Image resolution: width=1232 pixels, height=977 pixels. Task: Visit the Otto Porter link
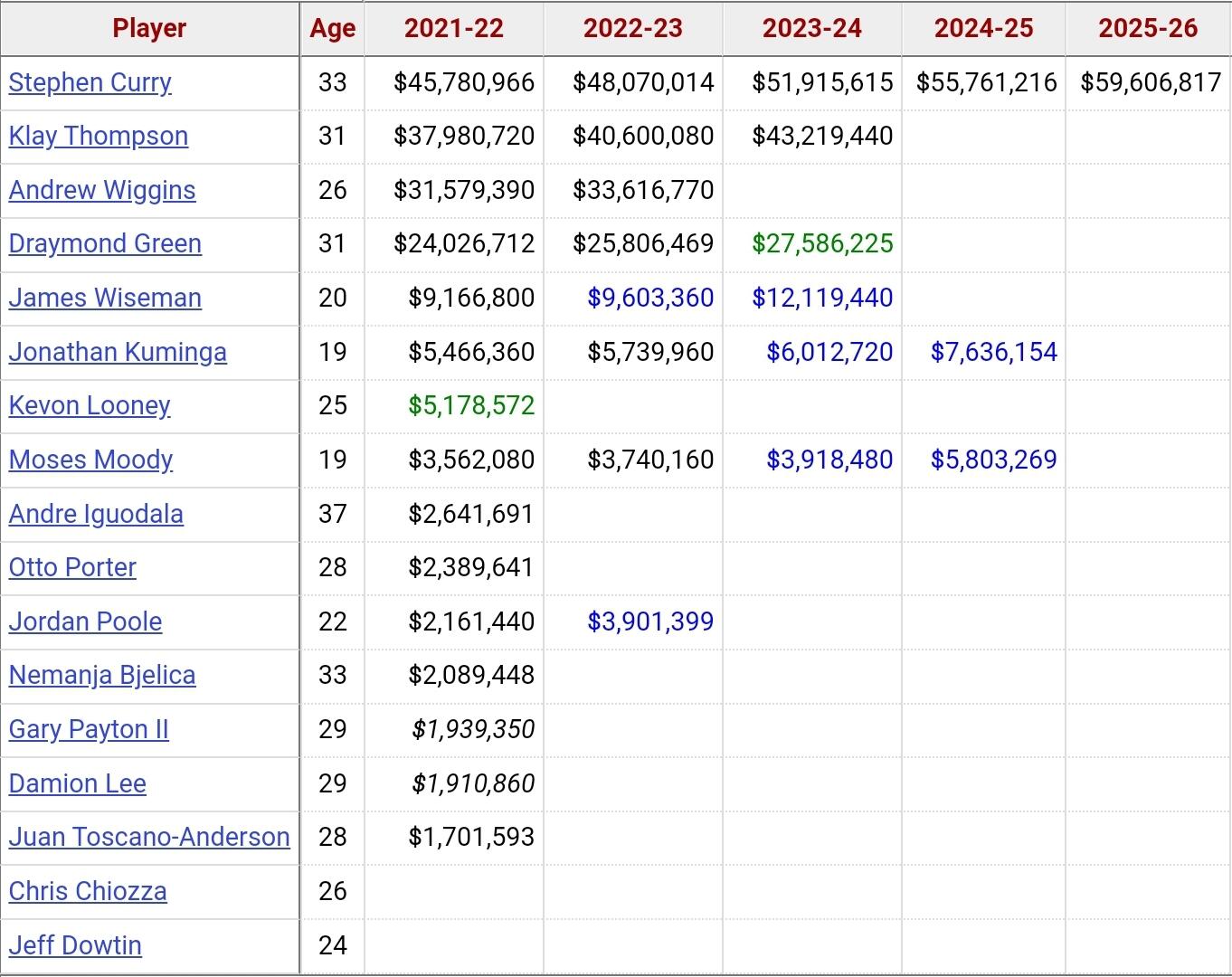tap(72, 567)
